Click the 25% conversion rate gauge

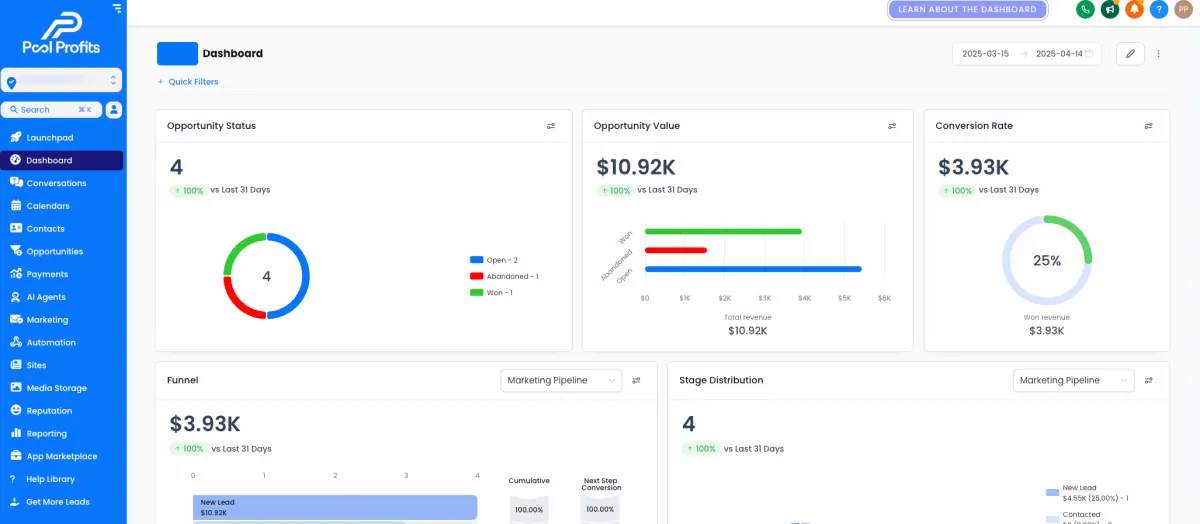1047,260
